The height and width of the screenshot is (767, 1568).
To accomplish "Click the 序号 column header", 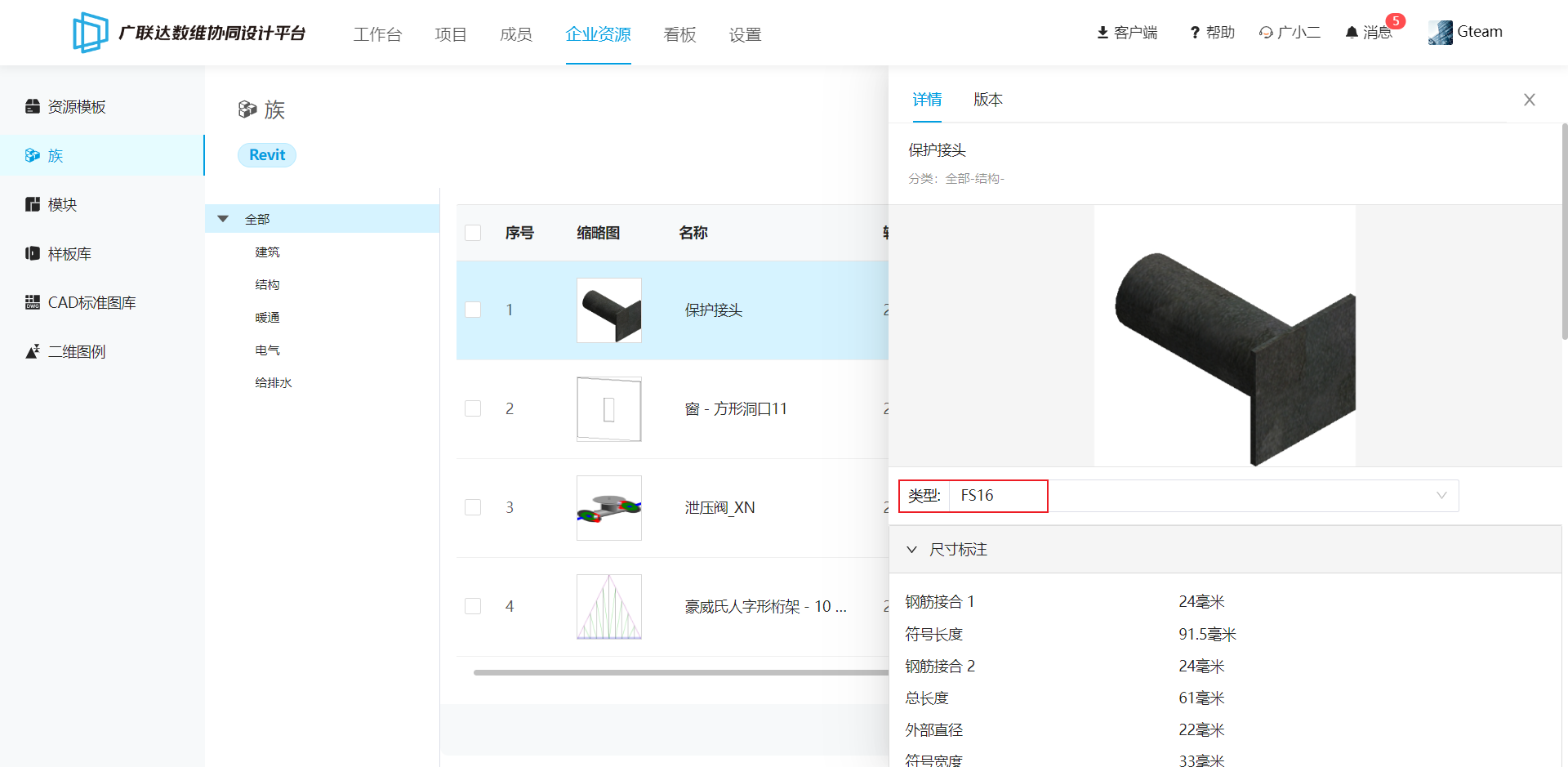I will coord(519,233).
